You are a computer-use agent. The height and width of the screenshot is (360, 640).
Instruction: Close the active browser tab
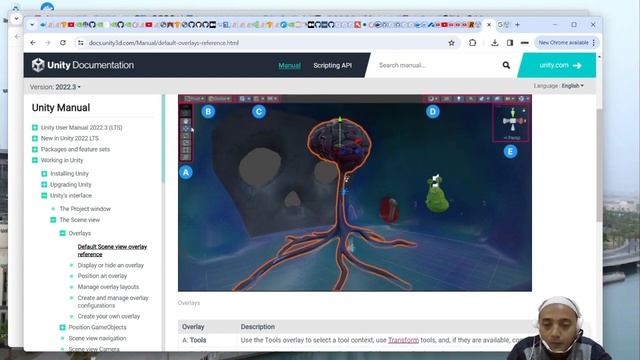coord(489,24)
